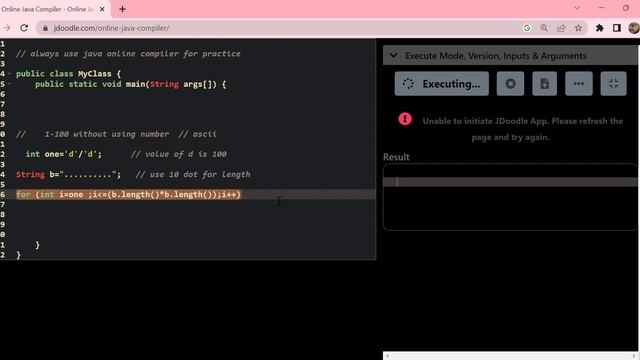Fold the public class MyClass line arrow
Screen dimensions: 640x360
coord(9,74)
